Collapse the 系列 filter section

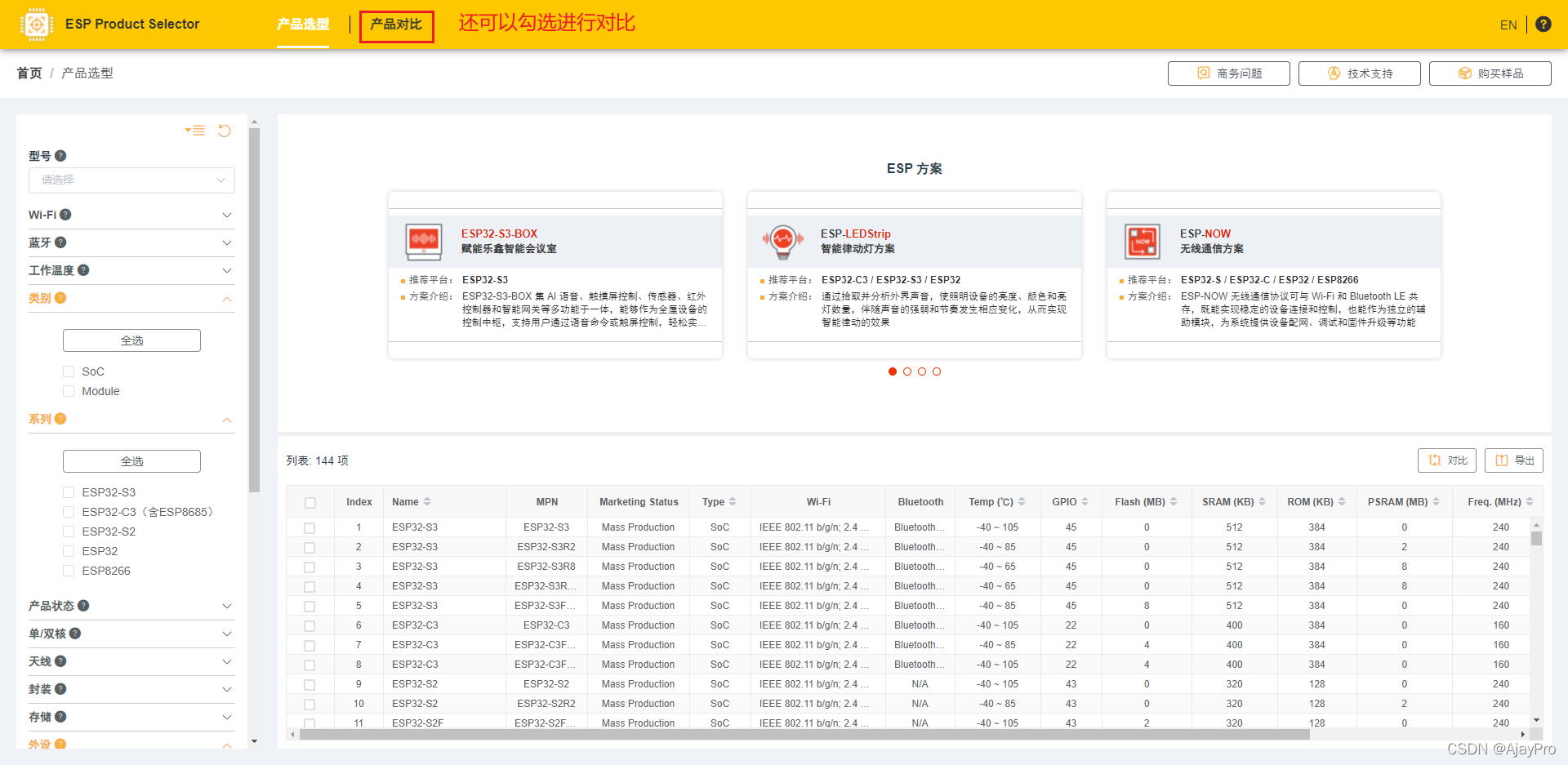pyautogui.click(x=227, y=420)
